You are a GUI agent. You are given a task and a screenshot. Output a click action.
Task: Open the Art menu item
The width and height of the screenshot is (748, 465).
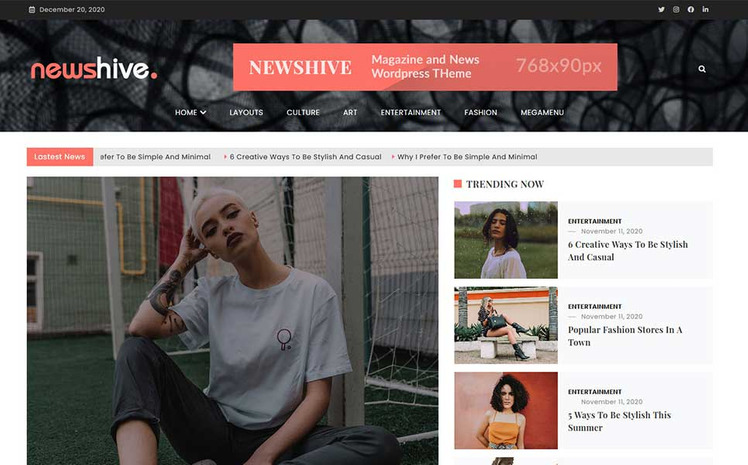point(350,112)
